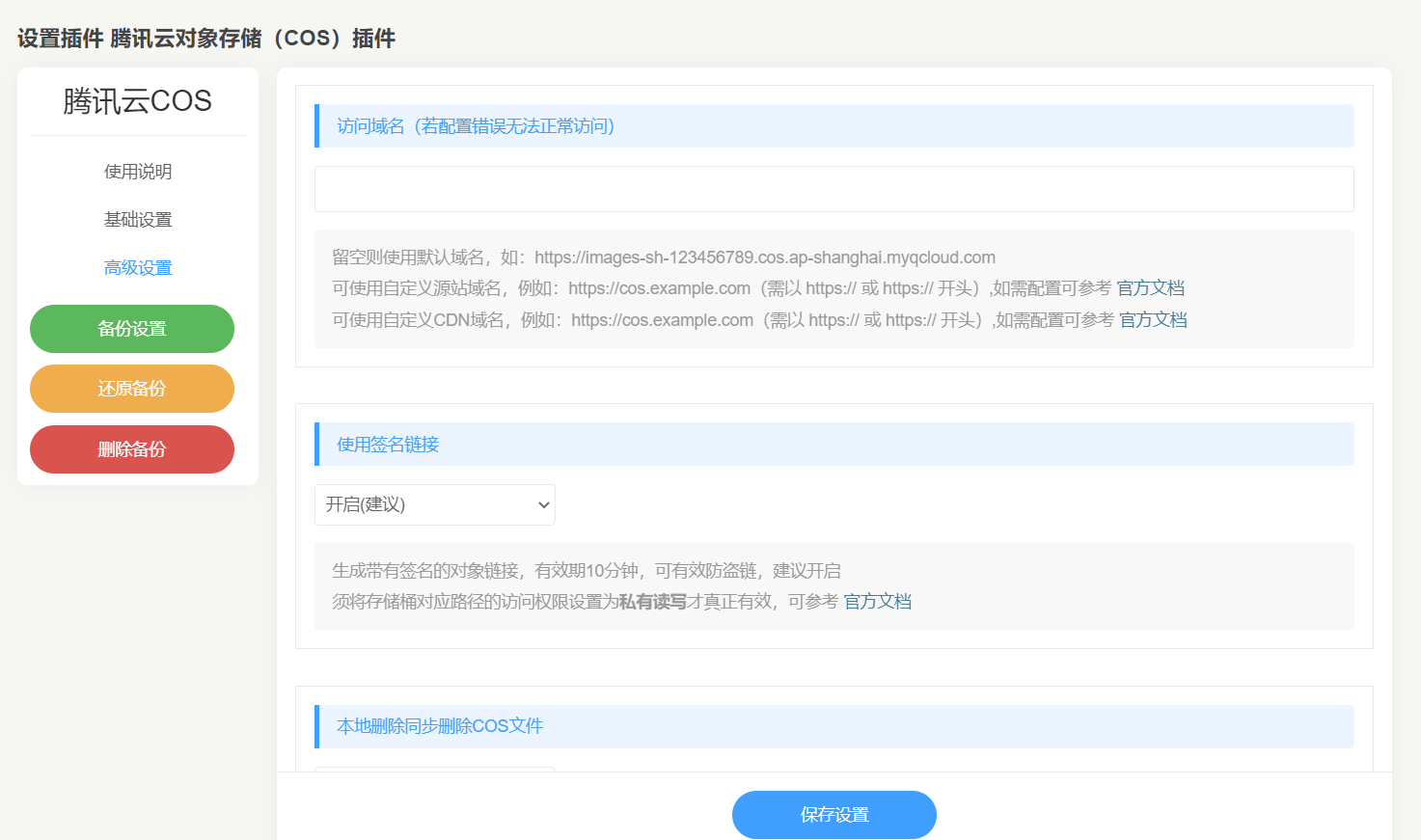Open the 使用签名链接 dropdown showing 开启(建议)
The width and height of the screenshot is (1421, 840).
point(435,504)
